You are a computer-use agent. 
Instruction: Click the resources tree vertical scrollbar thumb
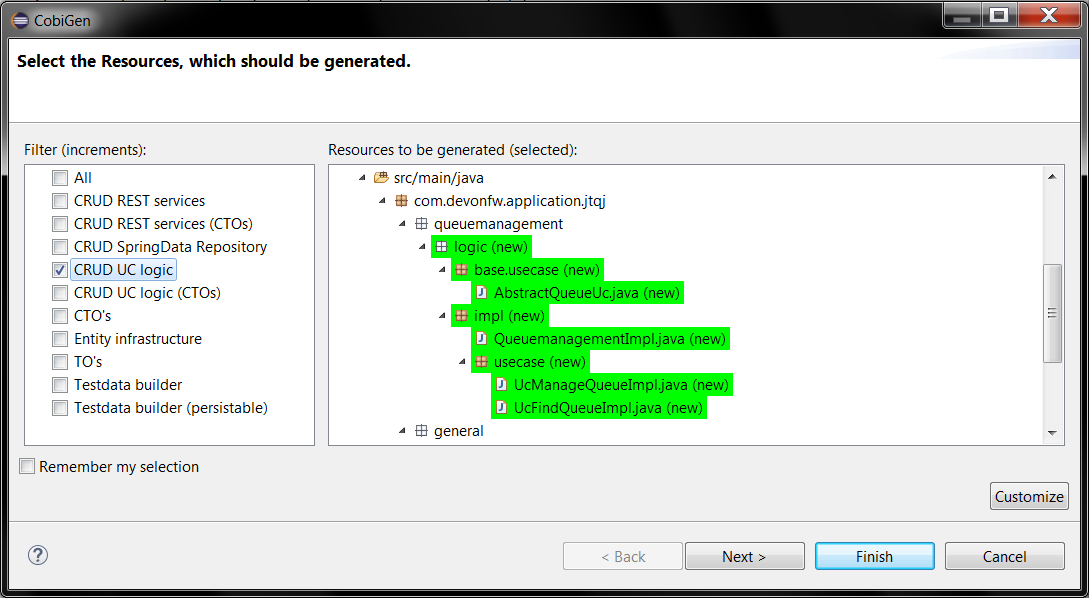pos(1052,313)
